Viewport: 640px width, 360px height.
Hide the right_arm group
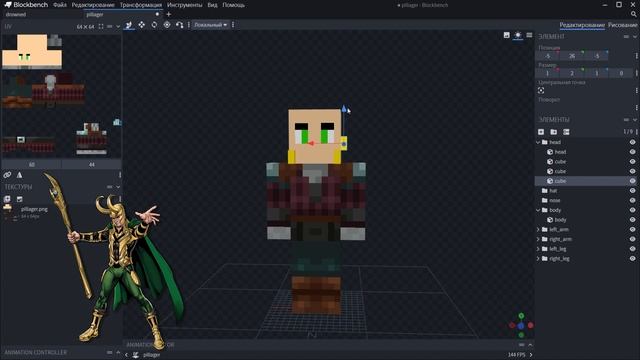click(x=632, y=239)
